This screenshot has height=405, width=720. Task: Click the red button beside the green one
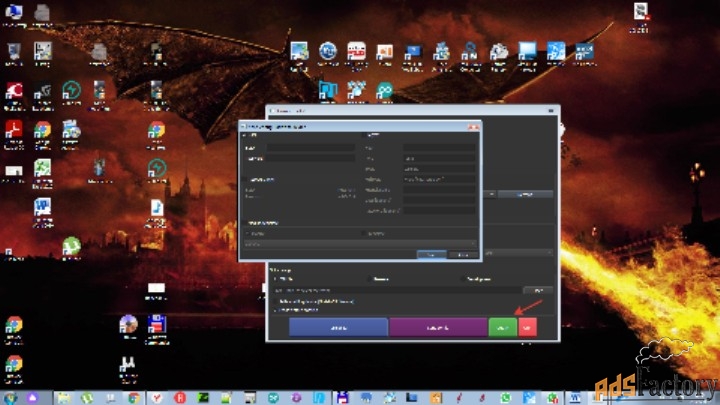click(x=527, y=327)
